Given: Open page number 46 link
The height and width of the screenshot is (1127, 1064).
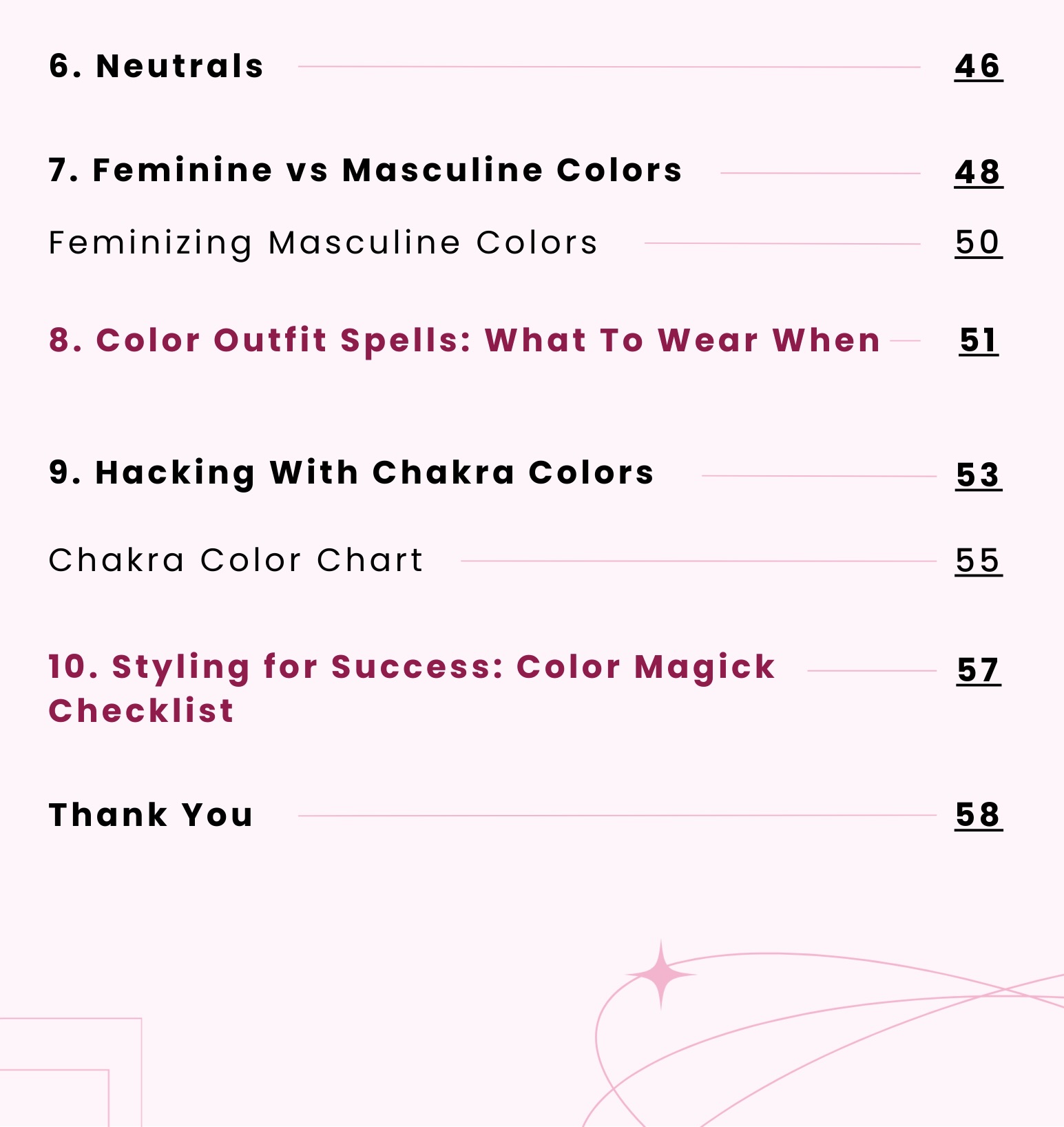Looking at the screenshot, I should tap(978, 67).
